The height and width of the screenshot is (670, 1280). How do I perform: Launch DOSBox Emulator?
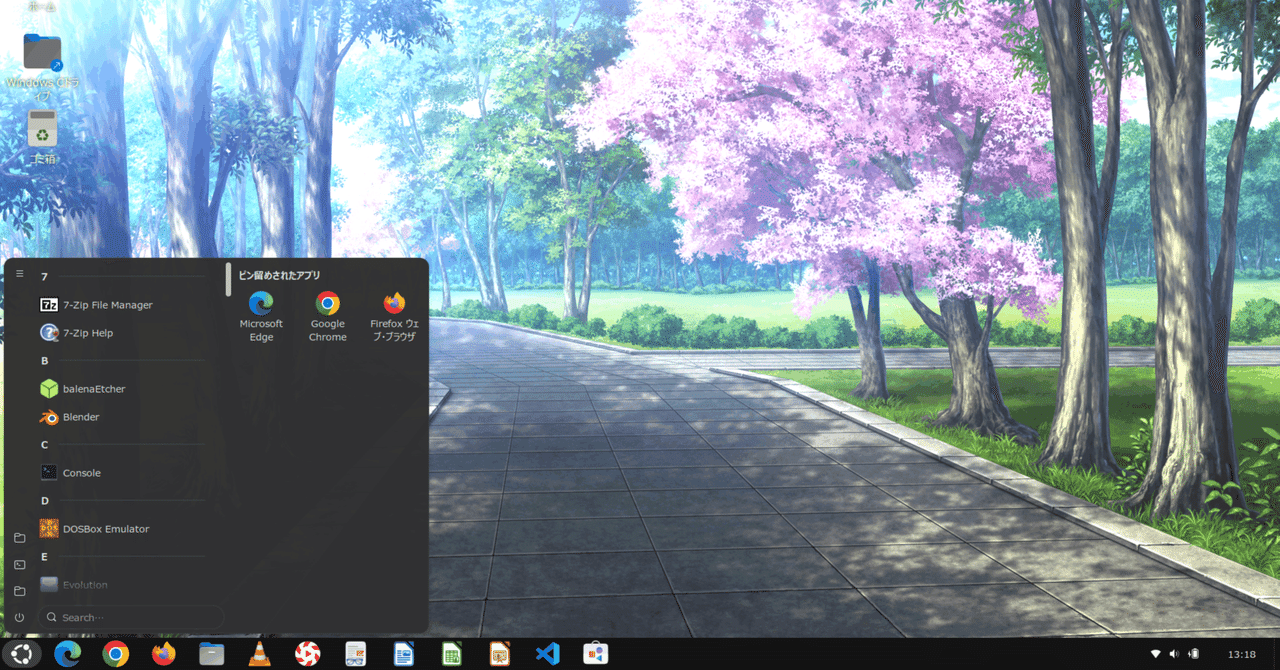(x=104, y=528)
